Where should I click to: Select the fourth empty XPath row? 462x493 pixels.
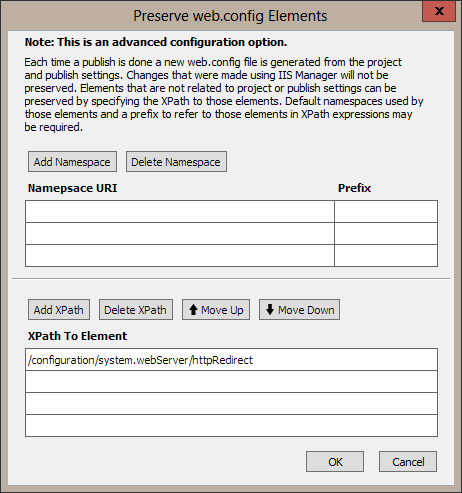(x=231, y=426)
